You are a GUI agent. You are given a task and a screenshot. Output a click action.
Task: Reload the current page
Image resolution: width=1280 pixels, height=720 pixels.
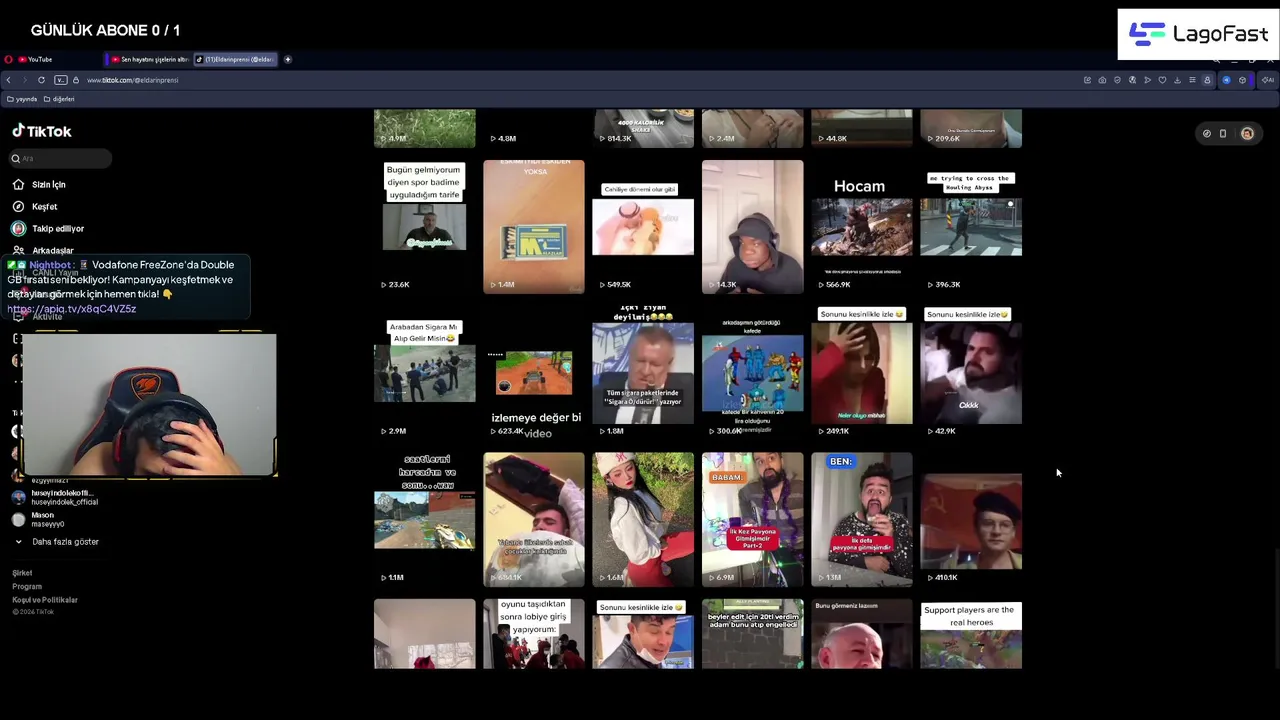41,80
